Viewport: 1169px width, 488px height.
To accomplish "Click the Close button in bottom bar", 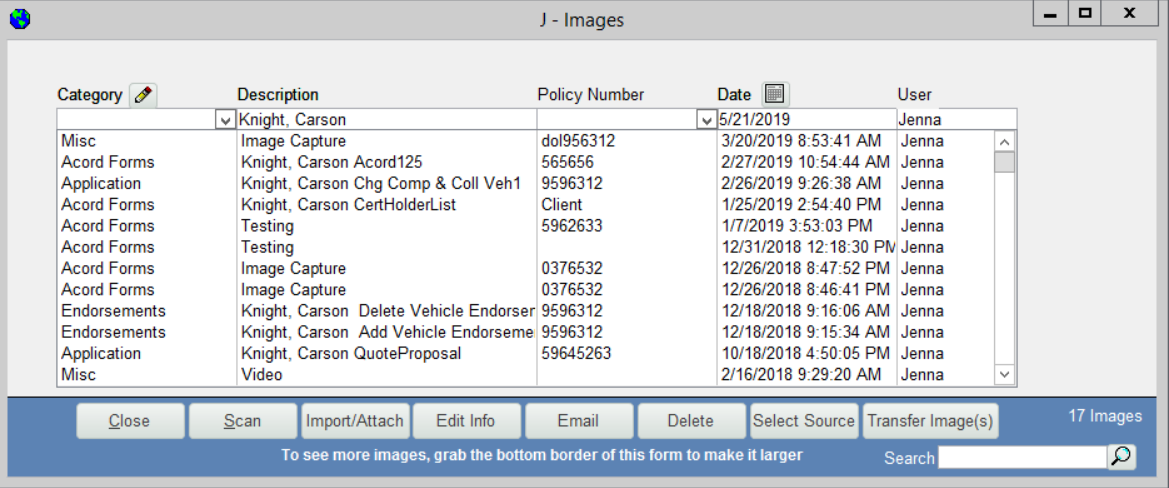I will pyautogui.click(x=130, y=421).
